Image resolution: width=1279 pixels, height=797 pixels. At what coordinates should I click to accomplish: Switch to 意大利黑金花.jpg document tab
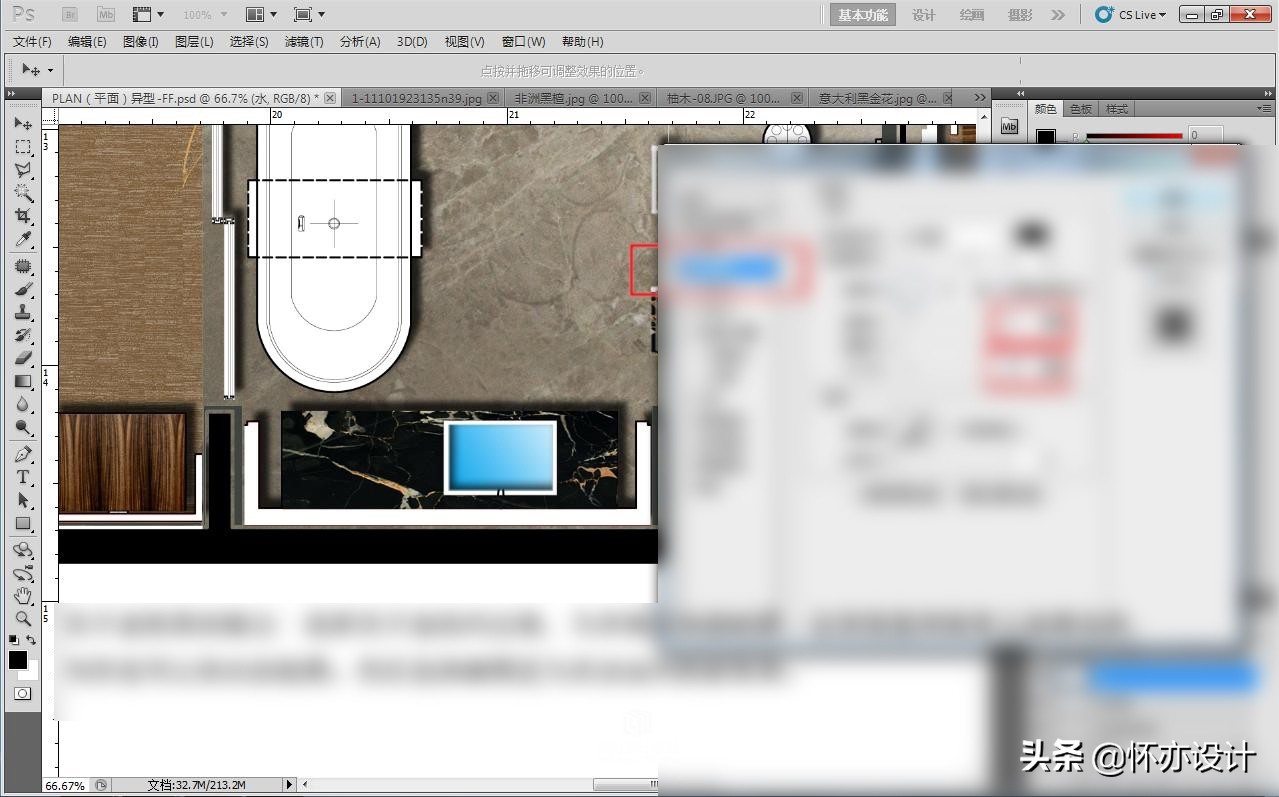[878, 98]
